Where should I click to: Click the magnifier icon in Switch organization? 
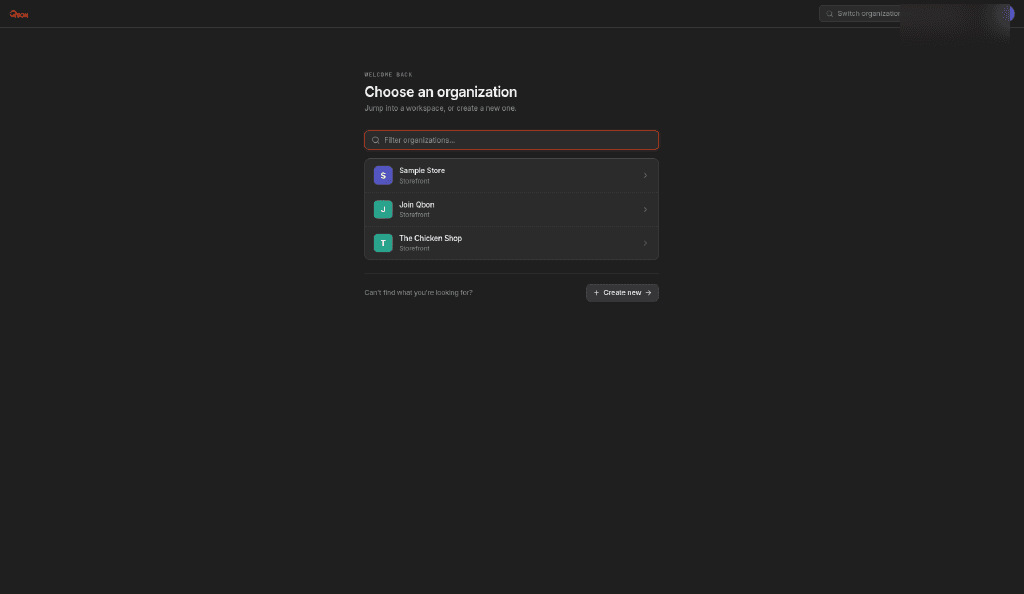point(829,14)
